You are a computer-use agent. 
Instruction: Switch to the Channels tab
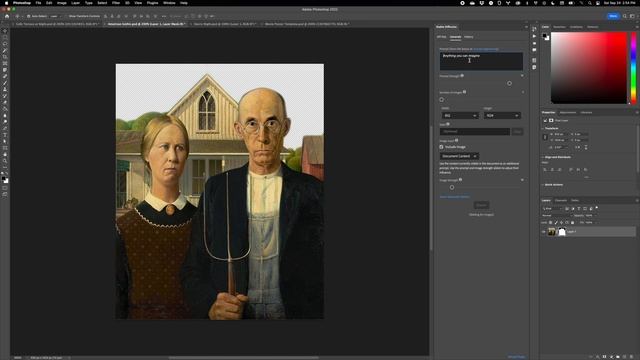[561, 200]
